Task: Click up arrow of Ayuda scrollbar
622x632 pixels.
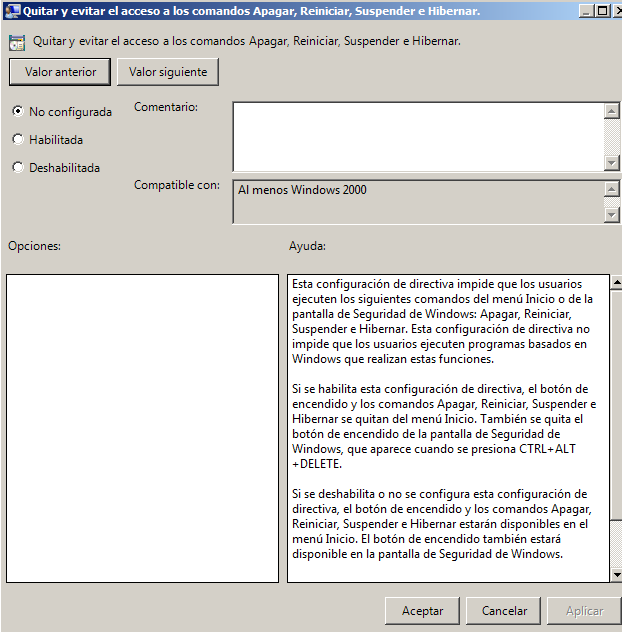Action: pyautogui.click(x=616, y=282)
